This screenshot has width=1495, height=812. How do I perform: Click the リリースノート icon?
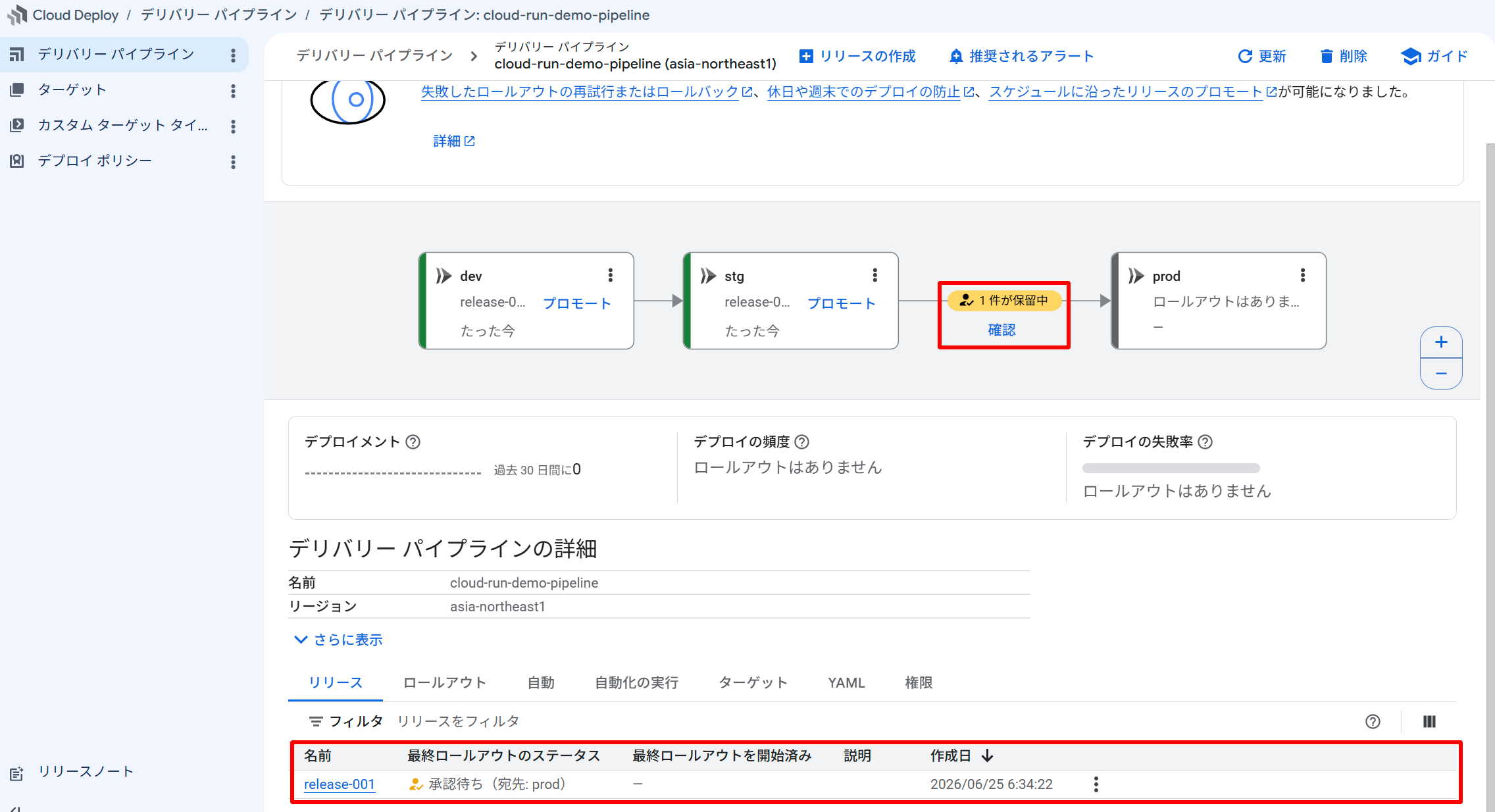click(17, 774)
